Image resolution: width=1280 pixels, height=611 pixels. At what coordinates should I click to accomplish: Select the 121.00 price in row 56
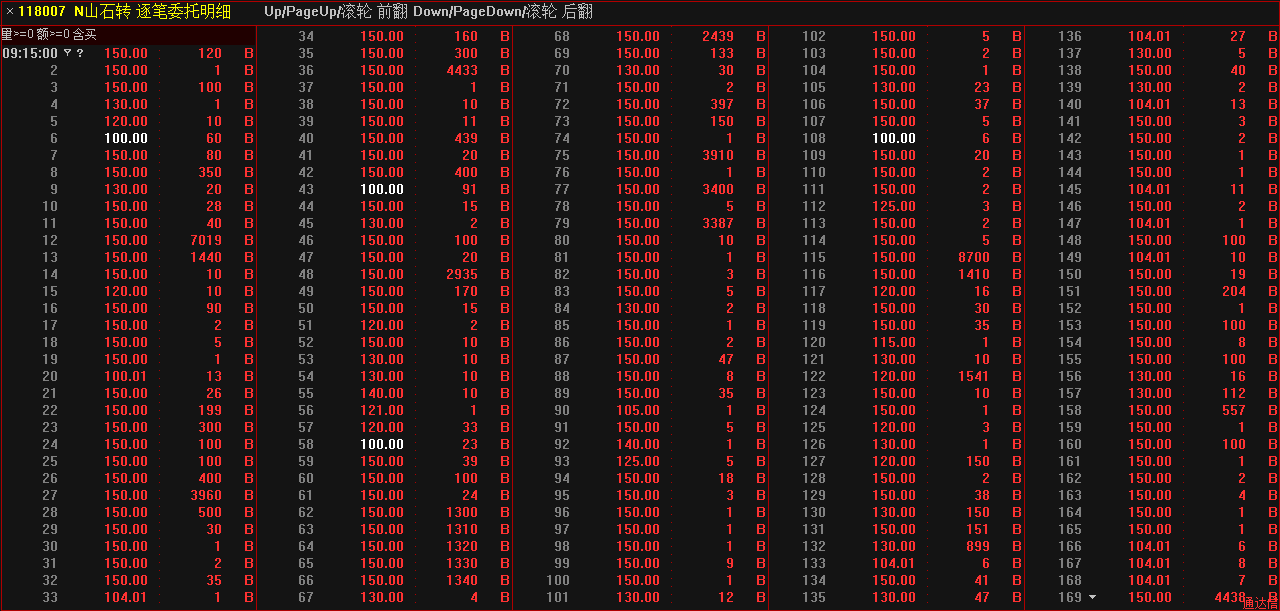tap(382, 410)
